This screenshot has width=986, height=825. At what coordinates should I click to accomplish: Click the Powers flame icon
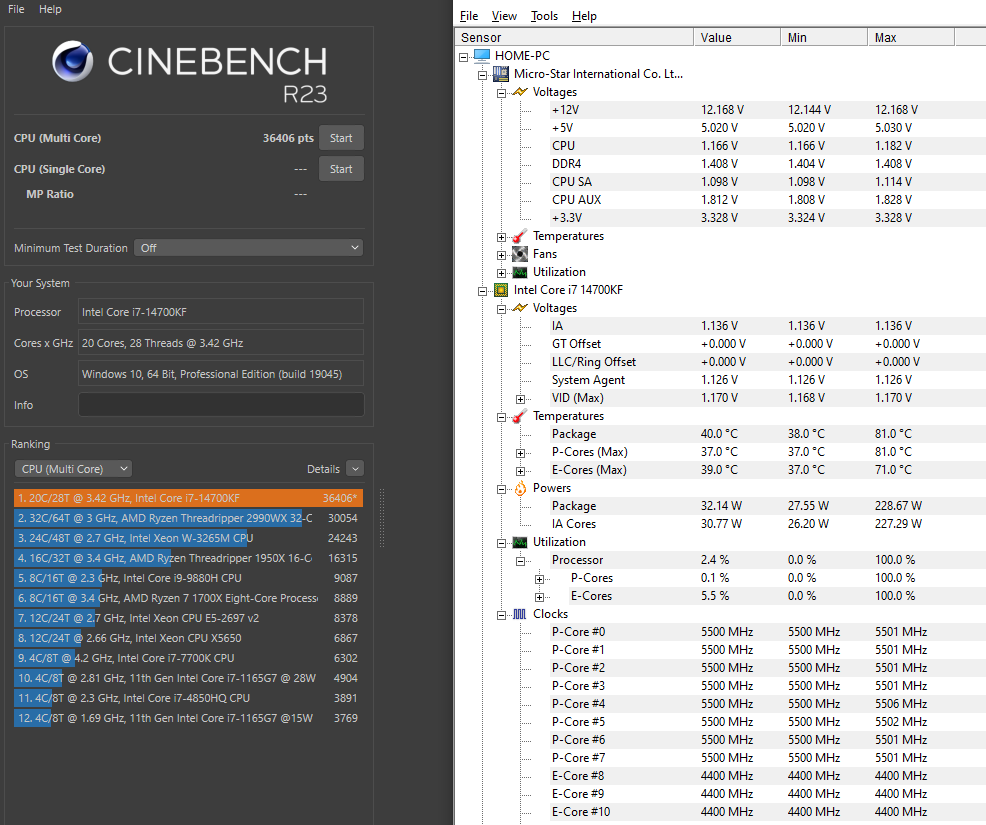[520, 489]
